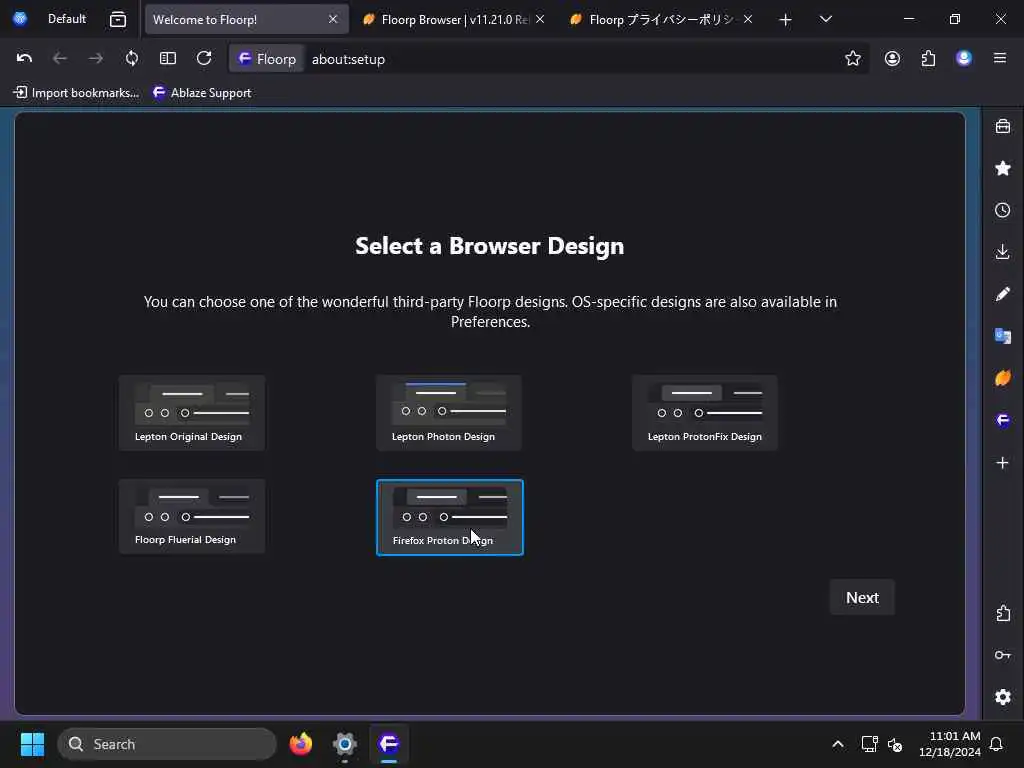Open the extensions puzzle icon in toolbar
Viewport: 1024px width, 768px height.
click(x=928, y=59)
